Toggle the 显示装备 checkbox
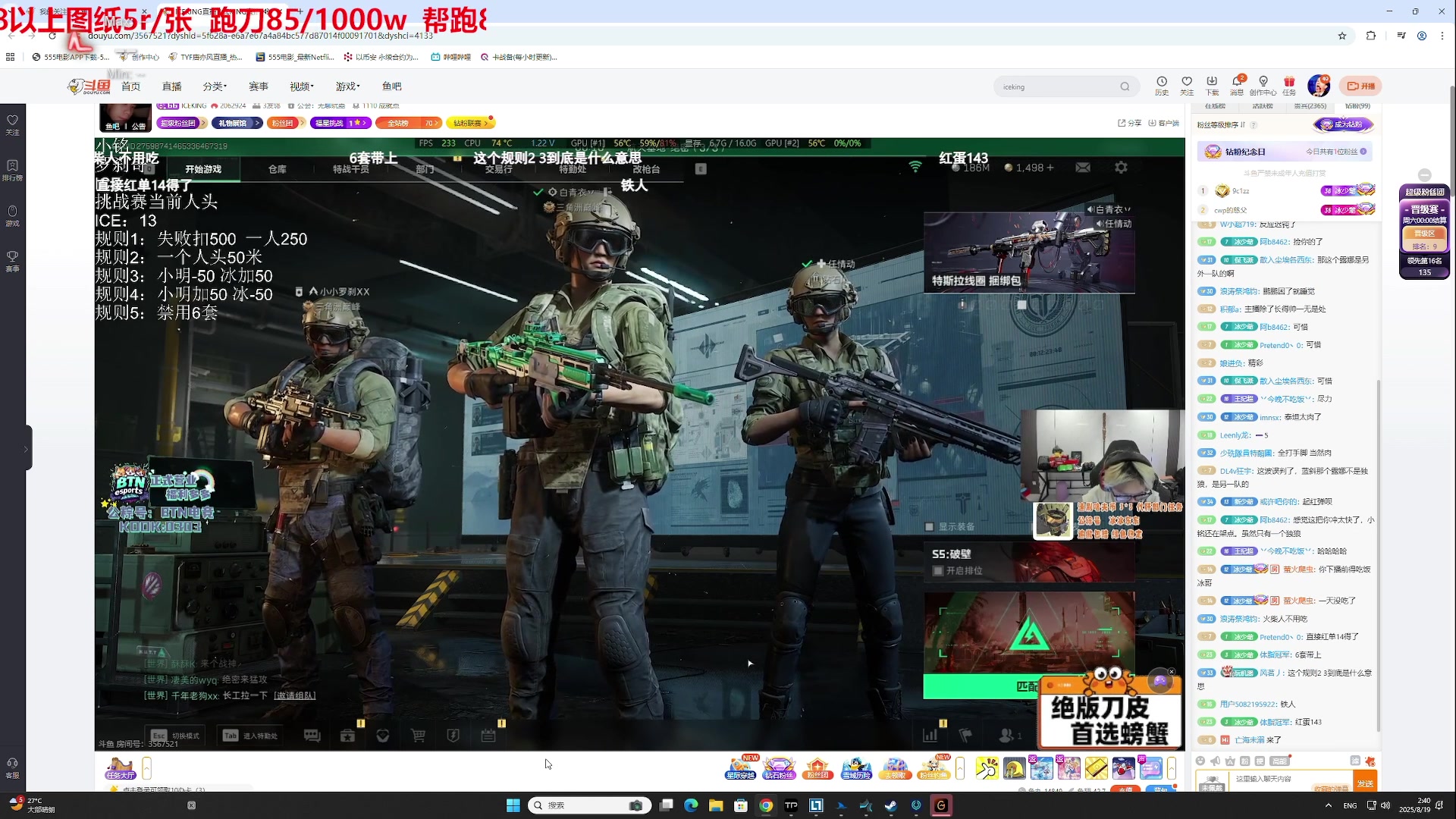This screenshot has width=1456, height=819. coord(929,527)
